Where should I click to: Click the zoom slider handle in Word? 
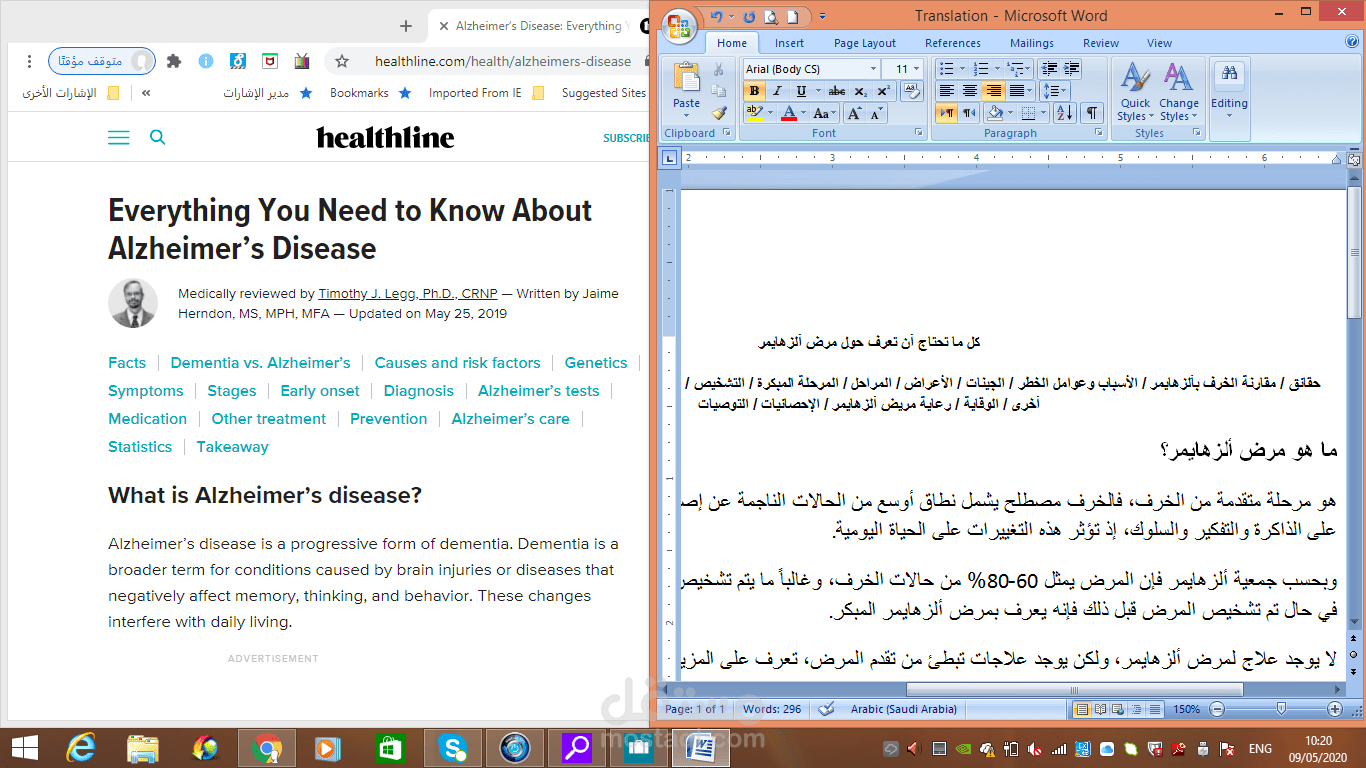1282,709
